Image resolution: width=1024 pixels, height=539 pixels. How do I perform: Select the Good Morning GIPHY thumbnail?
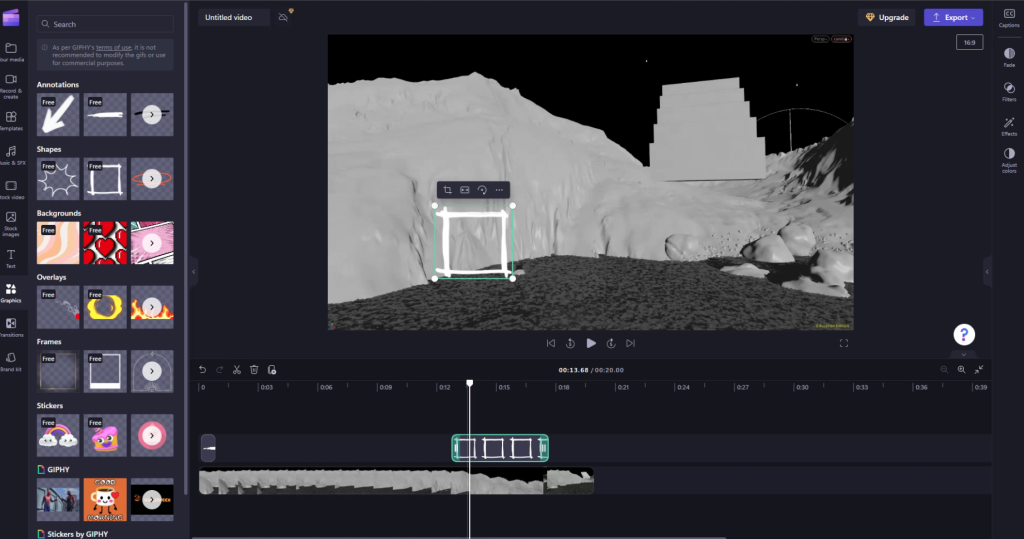105,499
